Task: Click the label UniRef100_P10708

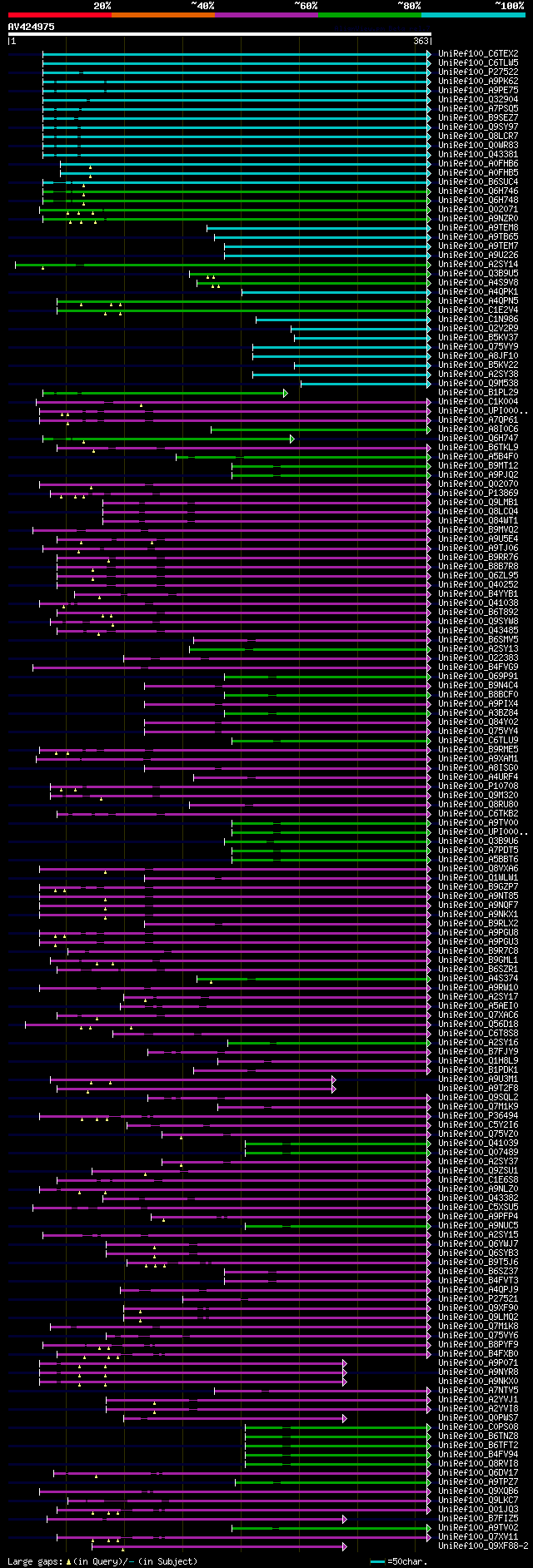Action: (x=478, y=786)
